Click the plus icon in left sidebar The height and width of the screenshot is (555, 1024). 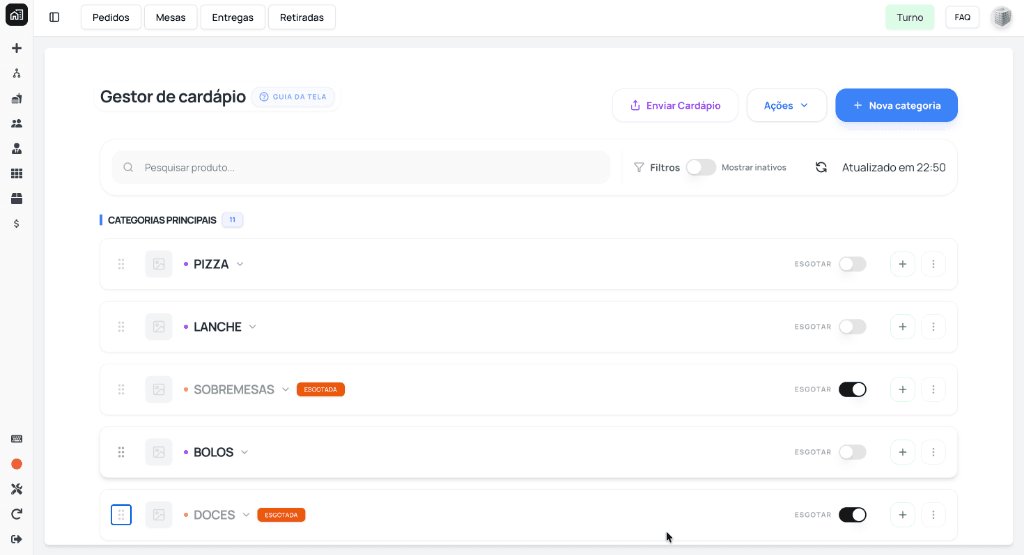pyautogui.click(x=17, y=48)
